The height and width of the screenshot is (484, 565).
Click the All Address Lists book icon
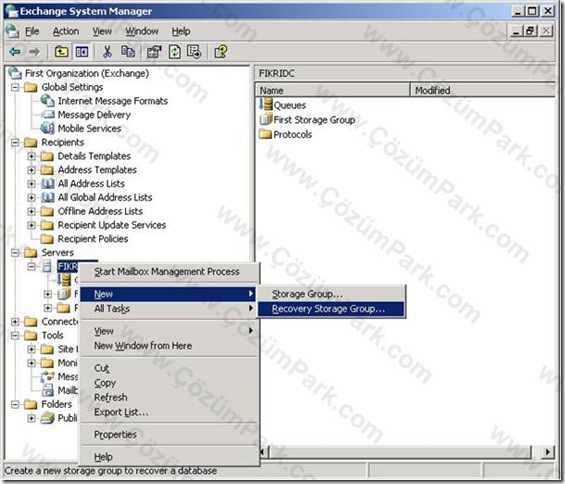48,183
